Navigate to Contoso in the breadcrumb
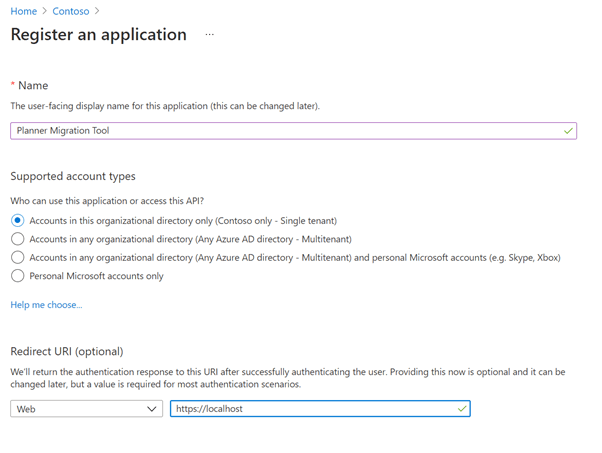Screen dimensions: 602x453 (72, 11)
